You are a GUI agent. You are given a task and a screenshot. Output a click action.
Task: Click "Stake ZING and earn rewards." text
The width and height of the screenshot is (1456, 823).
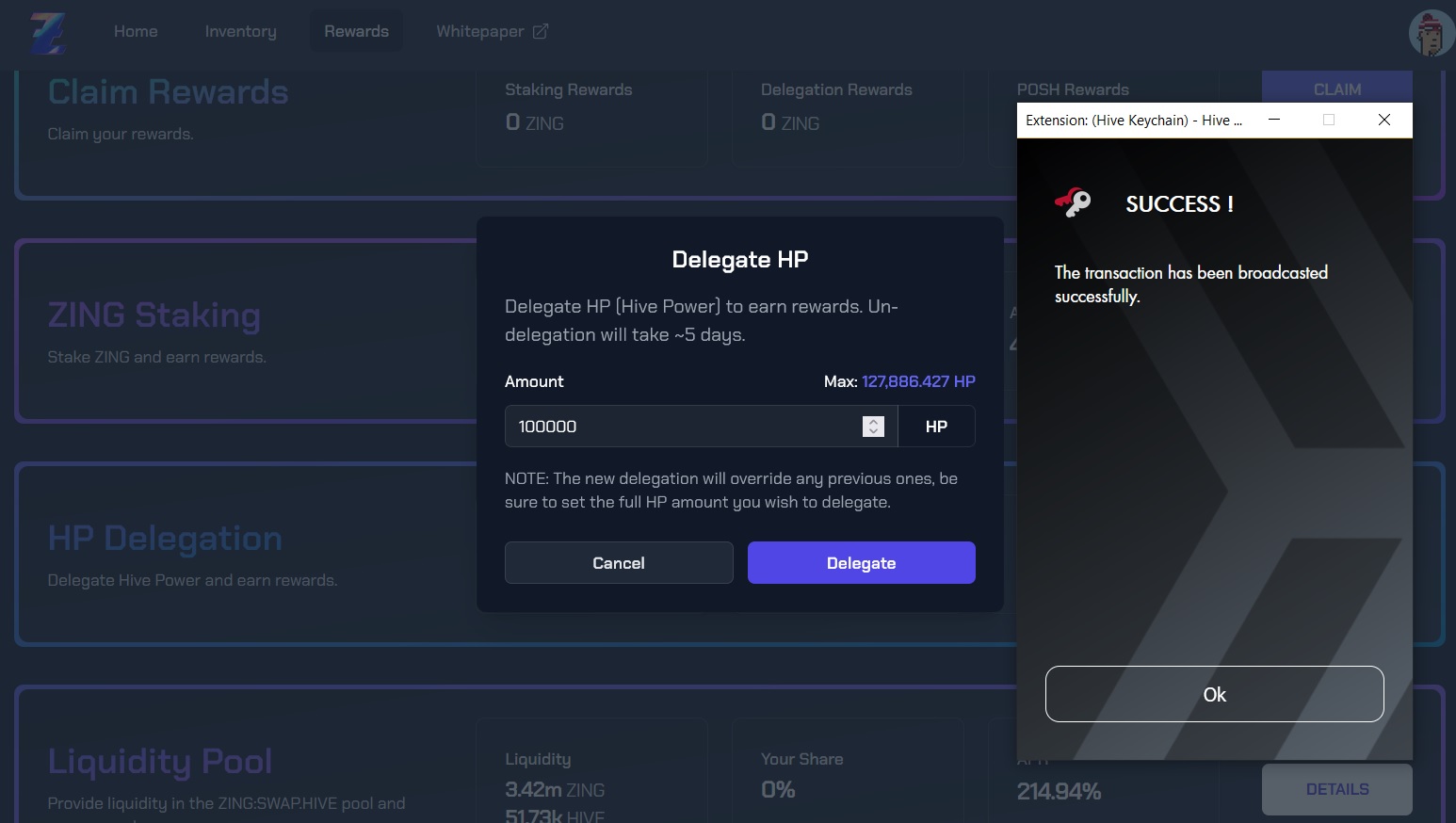[x=157, y=357]
